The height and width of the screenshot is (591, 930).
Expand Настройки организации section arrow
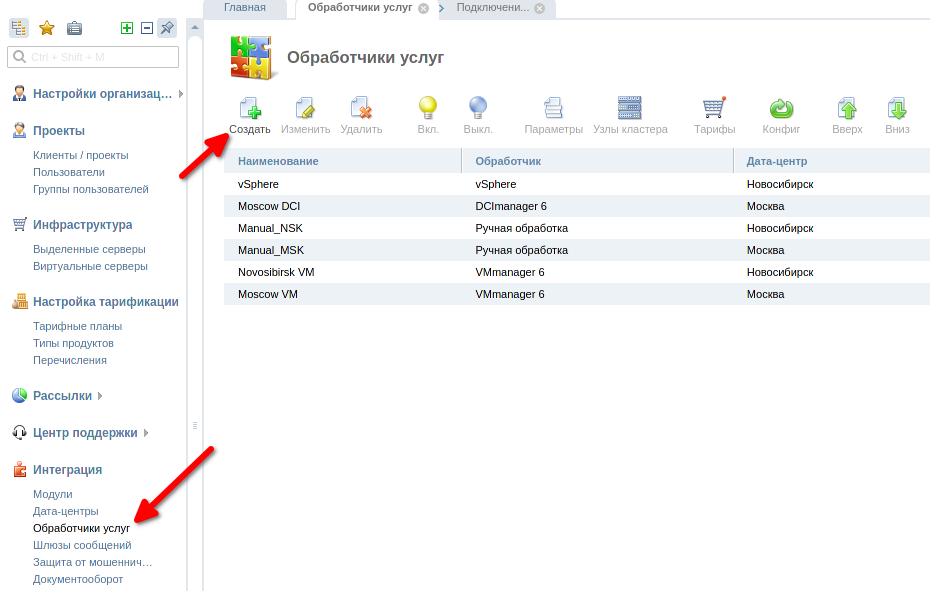point(180,94)
